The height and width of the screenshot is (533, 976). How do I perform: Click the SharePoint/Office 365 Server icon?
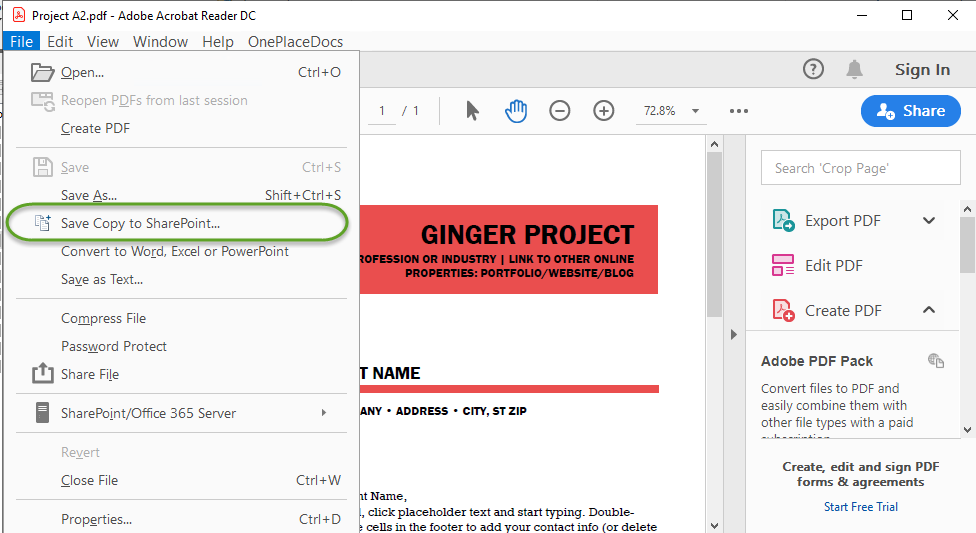pos(42,413)
